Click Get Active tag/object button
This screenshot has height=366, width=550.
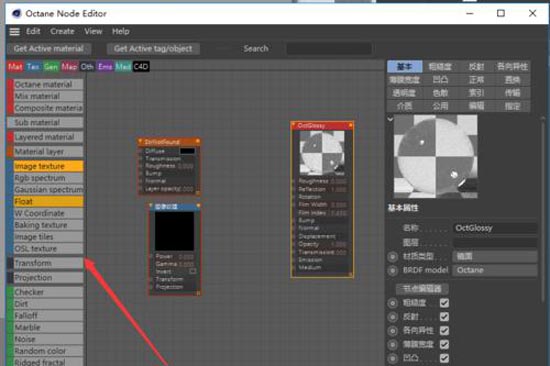point(153,49)
